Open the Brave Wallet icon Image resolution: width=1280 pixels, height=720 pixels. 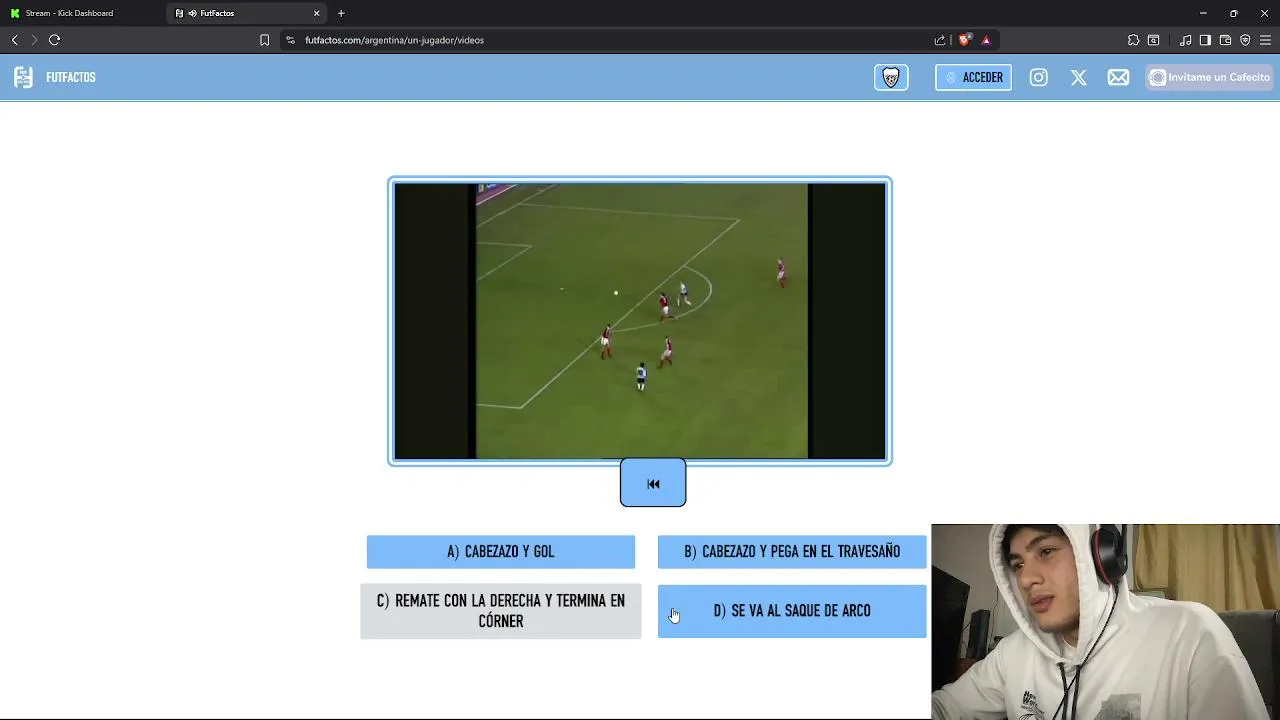click(x=1225, y=40)
